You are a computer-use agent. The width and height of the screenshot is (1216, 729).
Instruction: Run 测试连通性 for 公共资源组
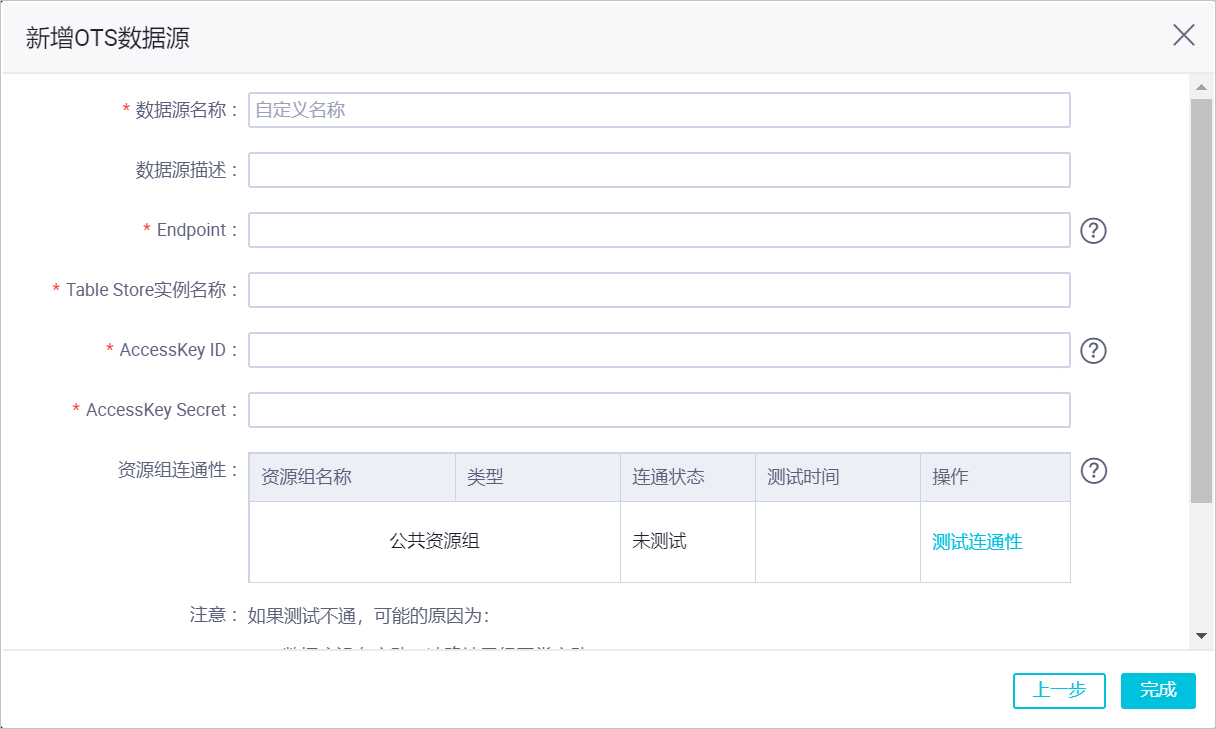pos(977,542)
